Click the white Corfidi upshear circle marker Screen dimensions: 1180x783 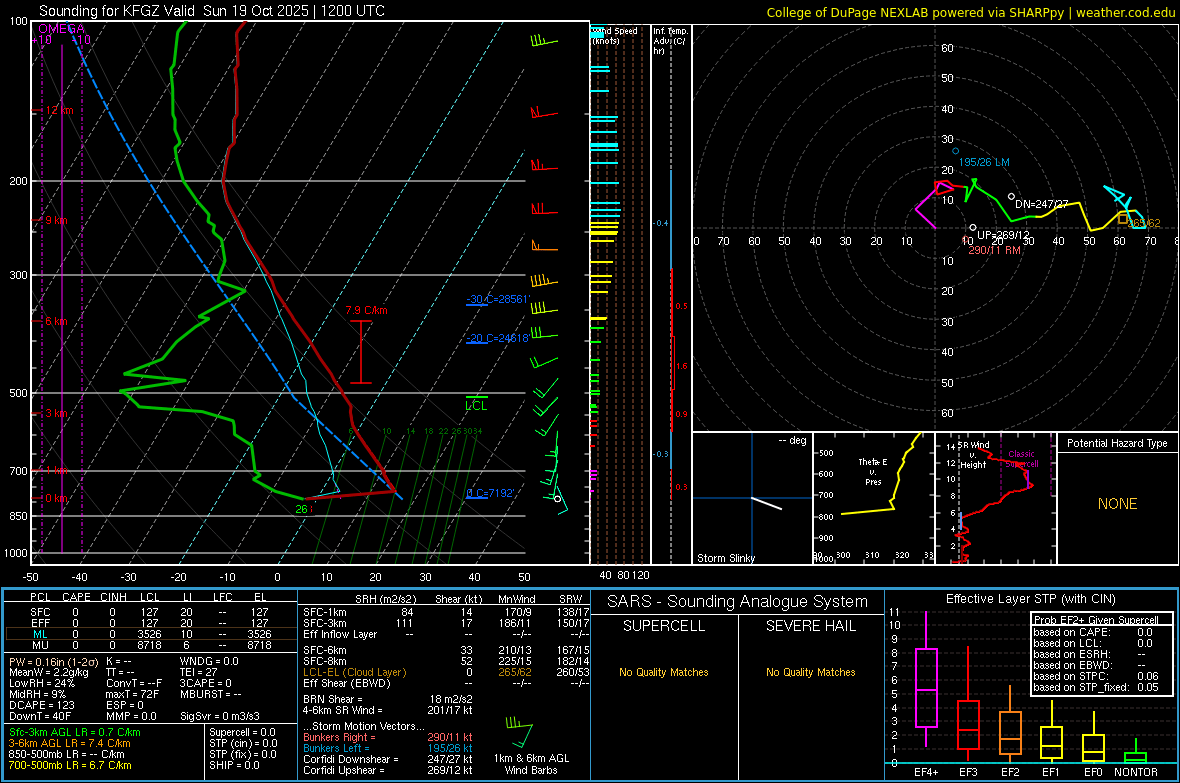(x=973, y=227)
